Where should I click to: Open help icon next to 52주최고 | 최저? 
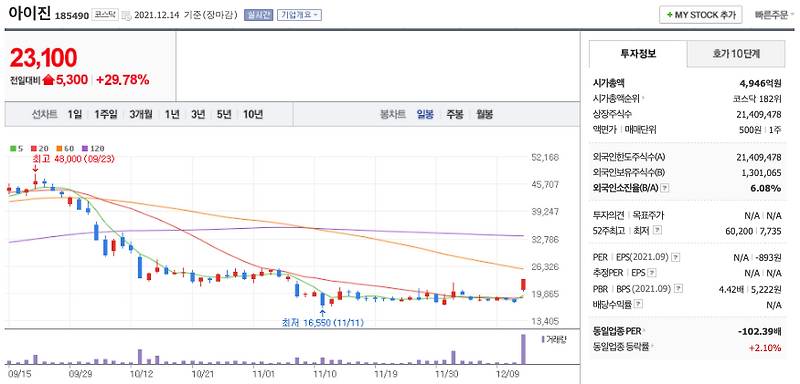657,231
